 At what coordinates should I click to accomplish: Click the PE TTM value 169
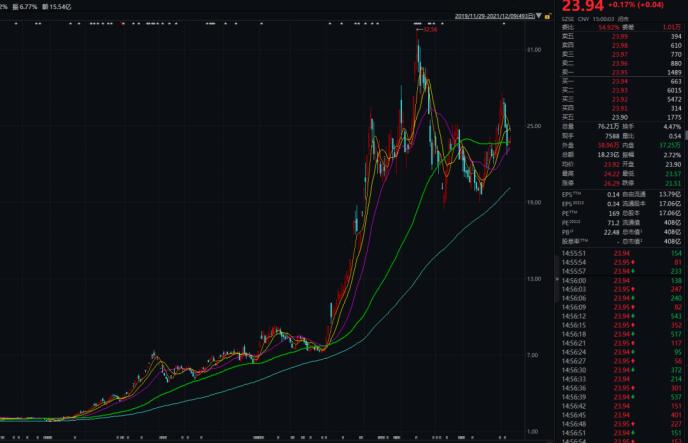[614, 213]
